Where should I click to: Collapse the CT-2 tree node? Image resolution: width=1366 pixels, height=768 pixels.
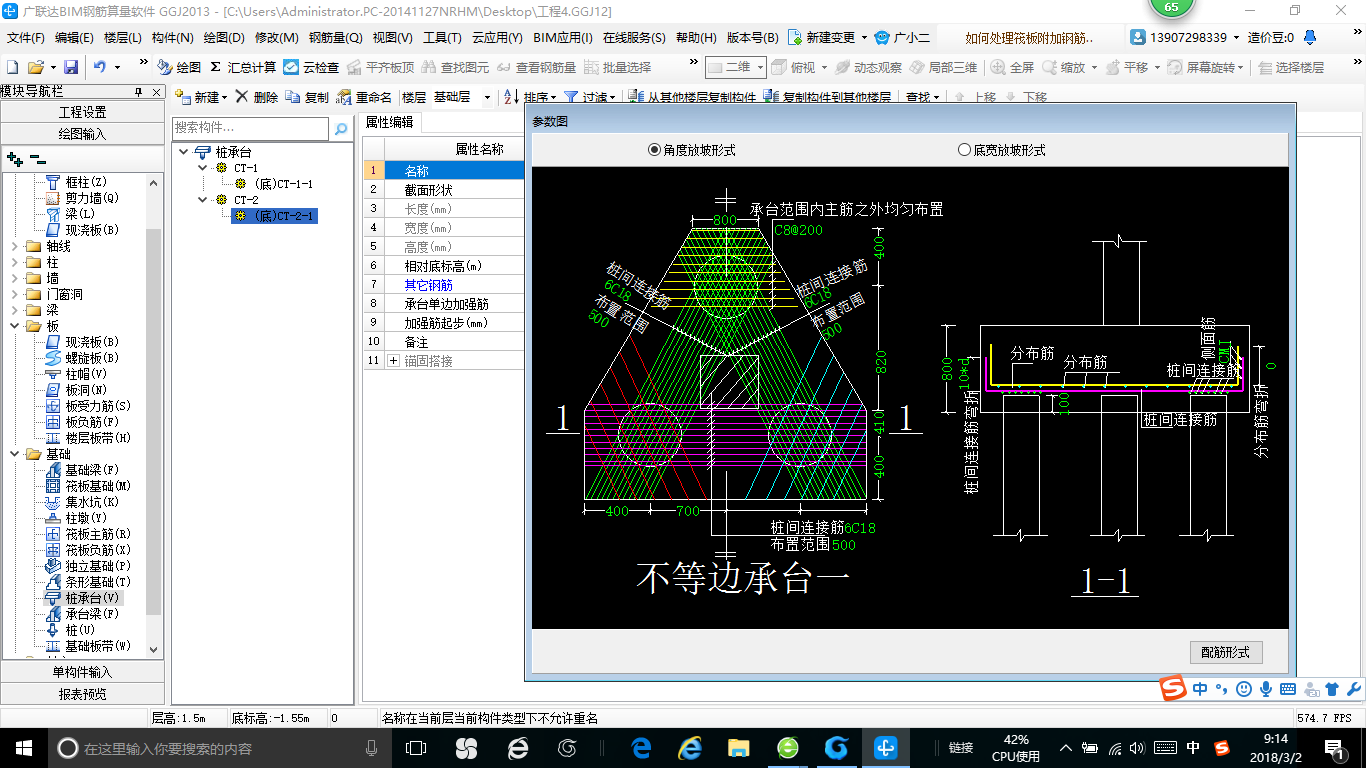[x=203, y=200]
